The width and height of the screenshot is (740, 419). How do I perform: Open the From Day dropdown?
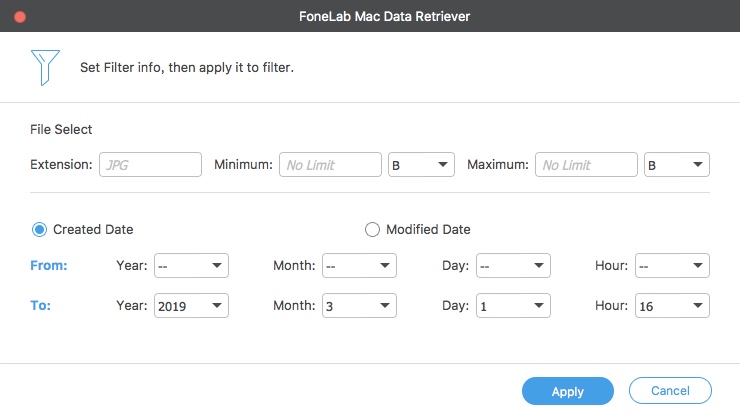pyautogui.click(x=513, y=266)
